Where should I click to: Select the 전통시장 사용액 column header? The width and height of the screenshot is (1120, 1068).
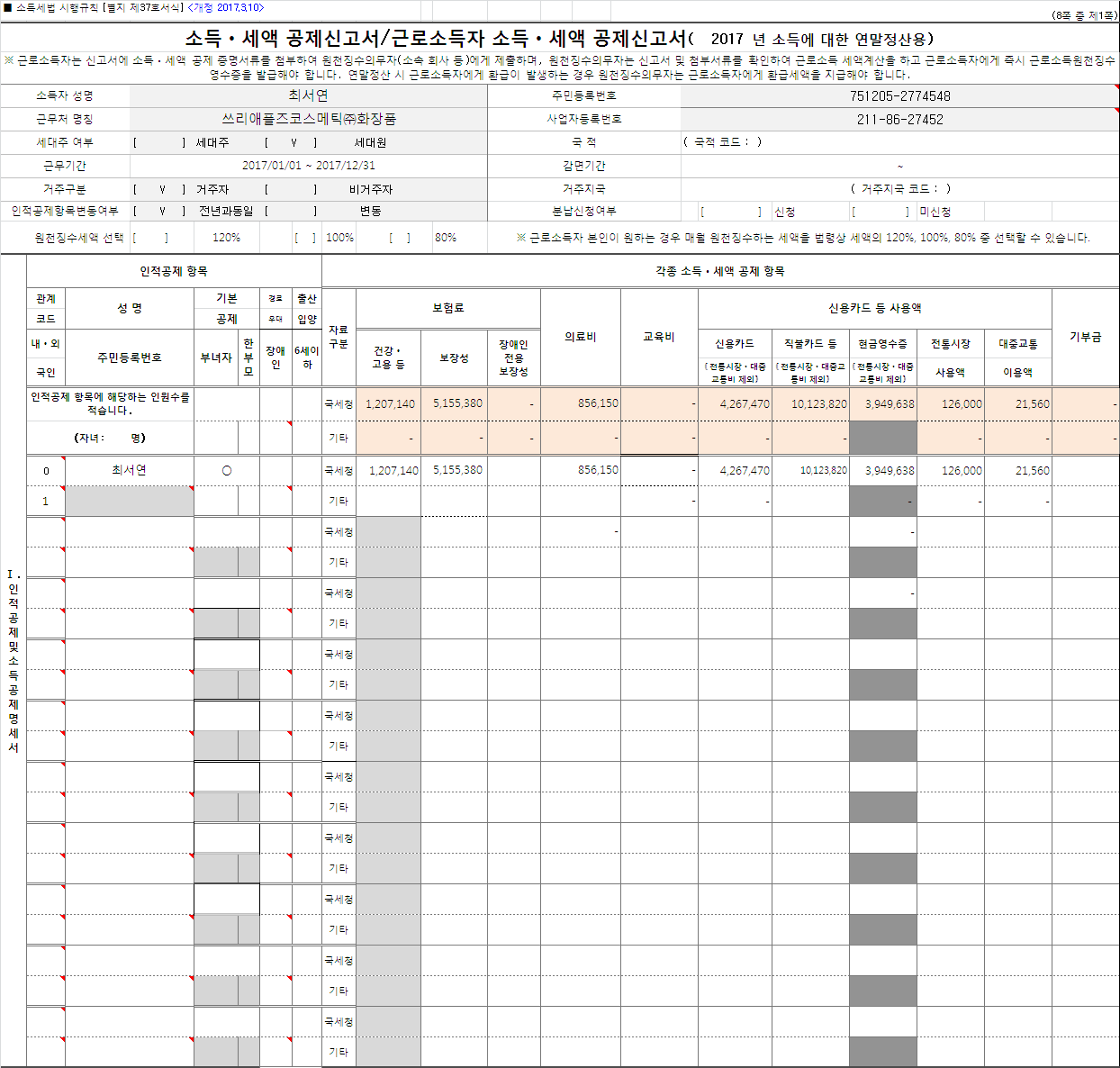point(951,358)
